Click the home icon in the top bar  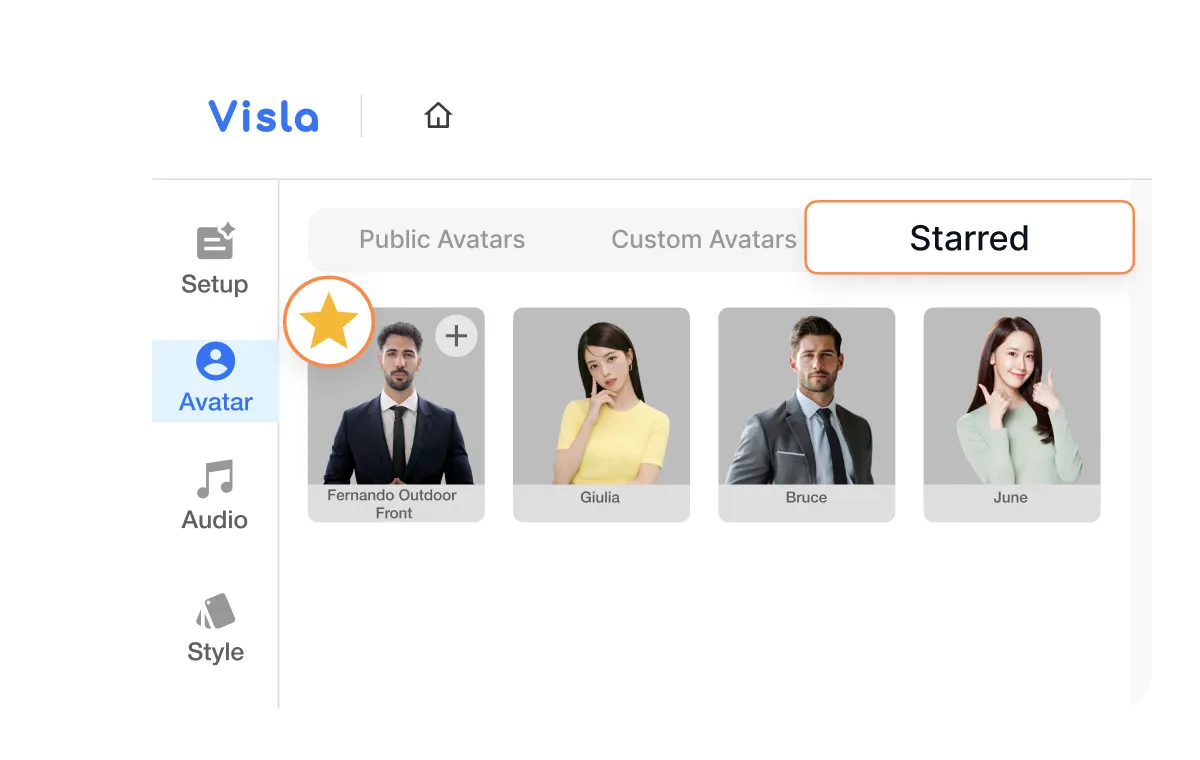438,115
